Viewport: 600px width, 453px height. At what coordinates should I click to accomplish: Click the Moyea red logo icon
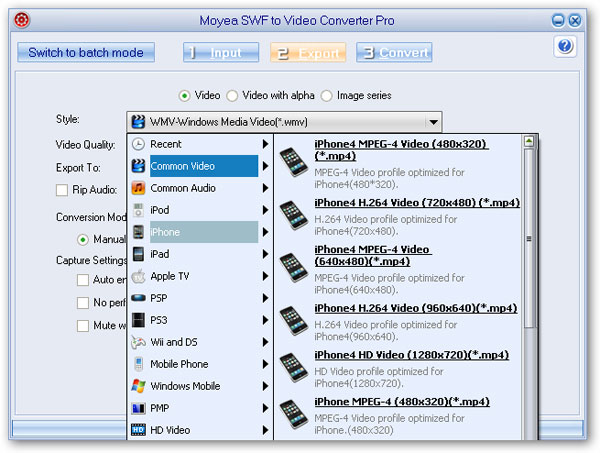pyautogui.click(x=22, y=20)
